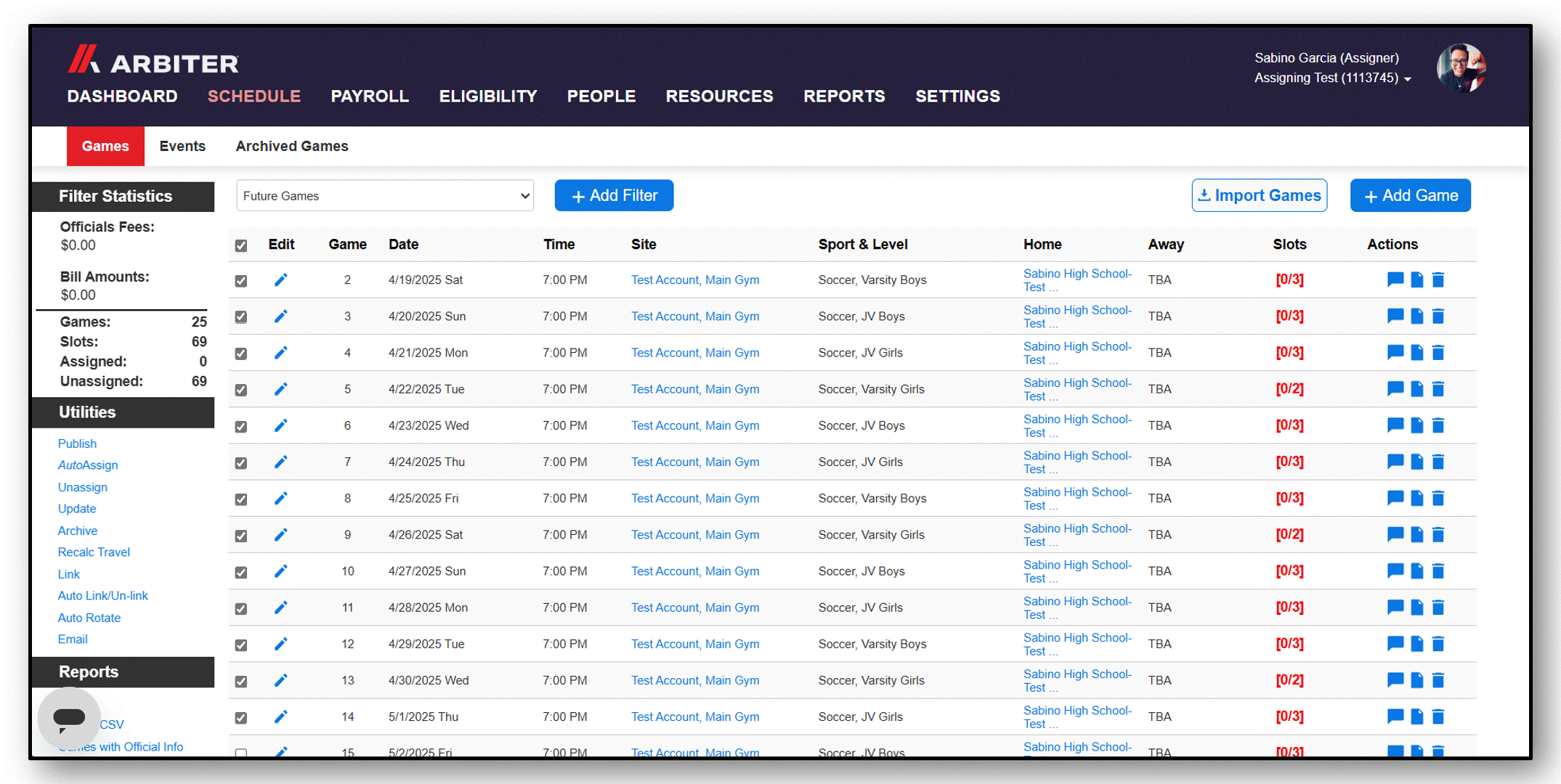Click the trash icon for game 6
1561x784 pixels.
pos(1438,425)
